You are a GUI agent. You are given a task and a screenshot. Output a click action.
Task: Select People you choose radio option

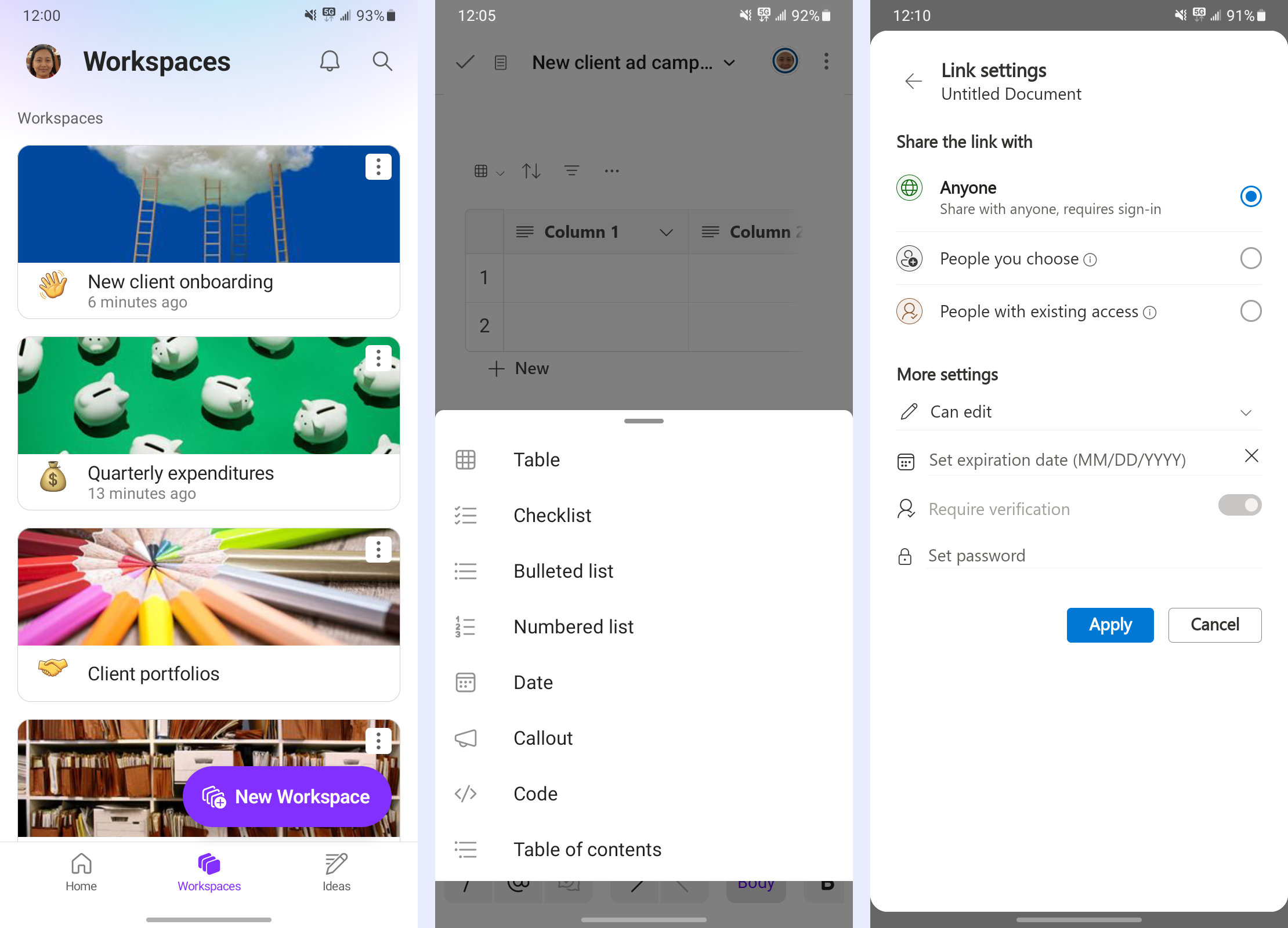pos(1250,259)
